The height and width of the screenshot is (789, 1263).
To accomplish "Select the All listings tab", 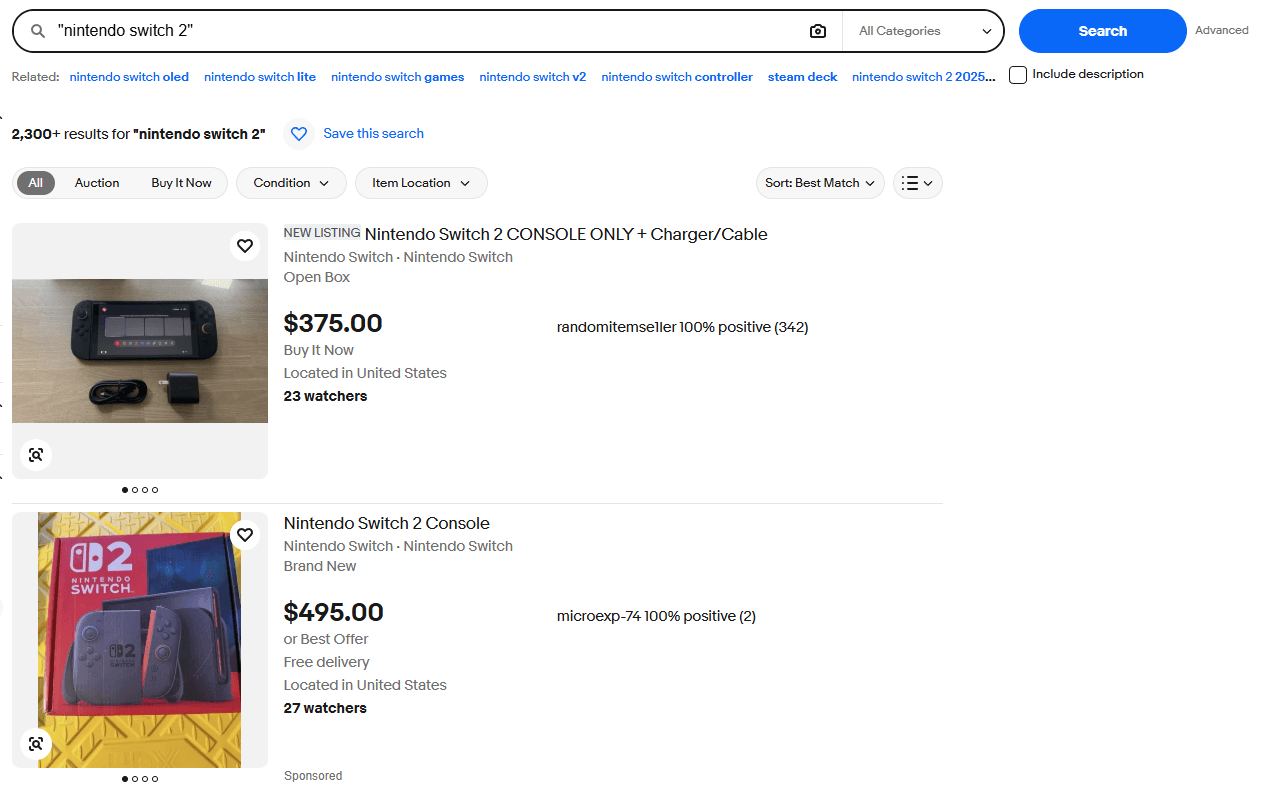I will click(36, 183).
